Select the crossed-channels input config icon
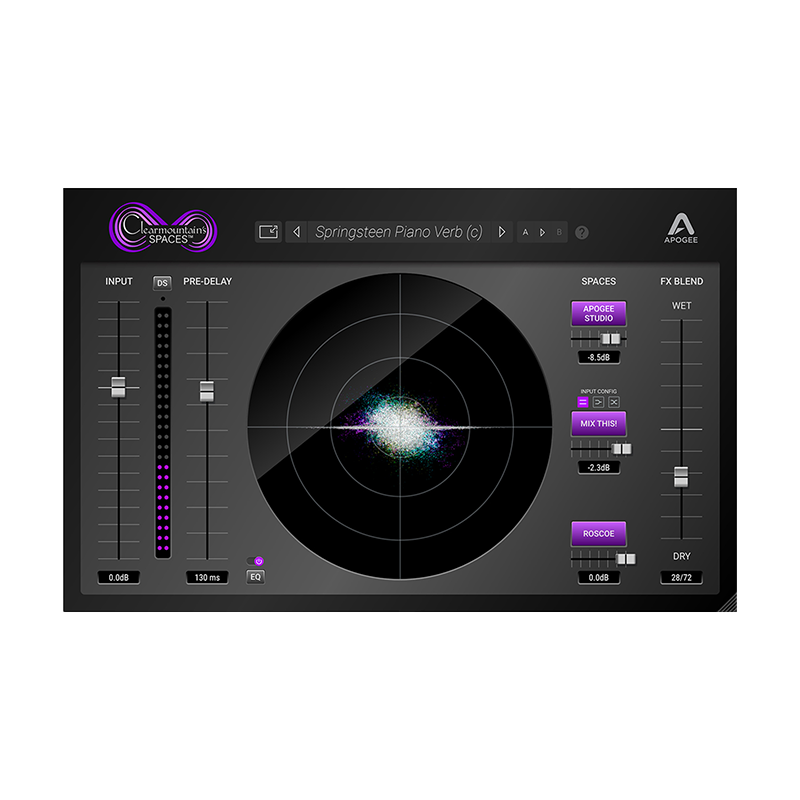The height and width of the screenshot is (800, 800). click(x=612, y=402)
